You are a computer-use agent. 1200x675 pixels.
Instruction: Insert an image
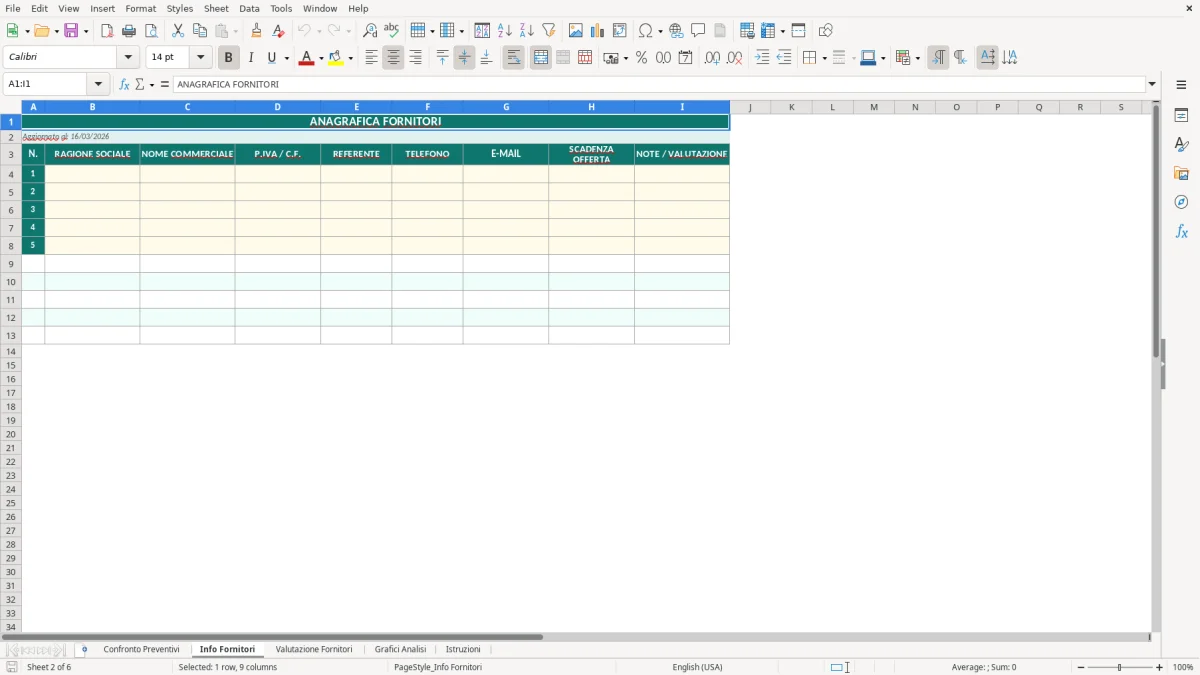[x=576, y=31]
